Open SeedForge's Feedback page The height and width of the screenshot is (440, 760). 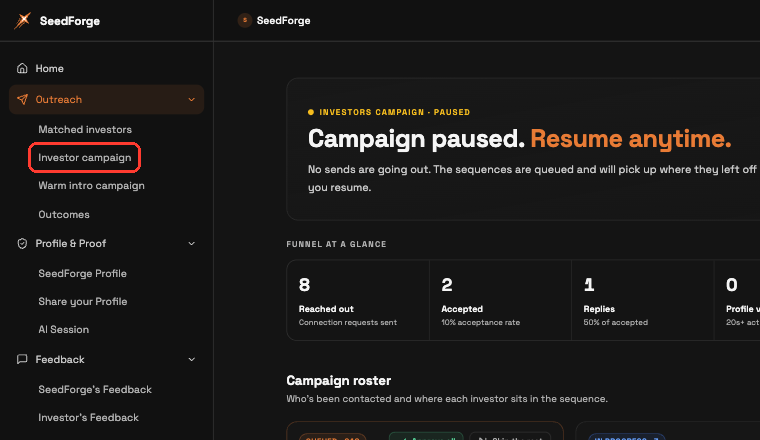pos(95,389)
